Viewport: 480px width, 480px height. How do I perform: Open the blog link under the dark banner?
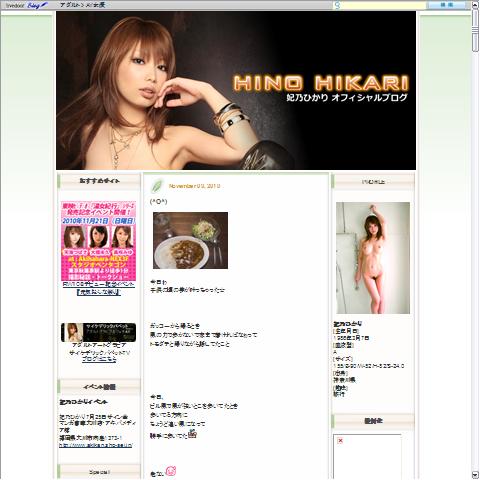point(99,359)
